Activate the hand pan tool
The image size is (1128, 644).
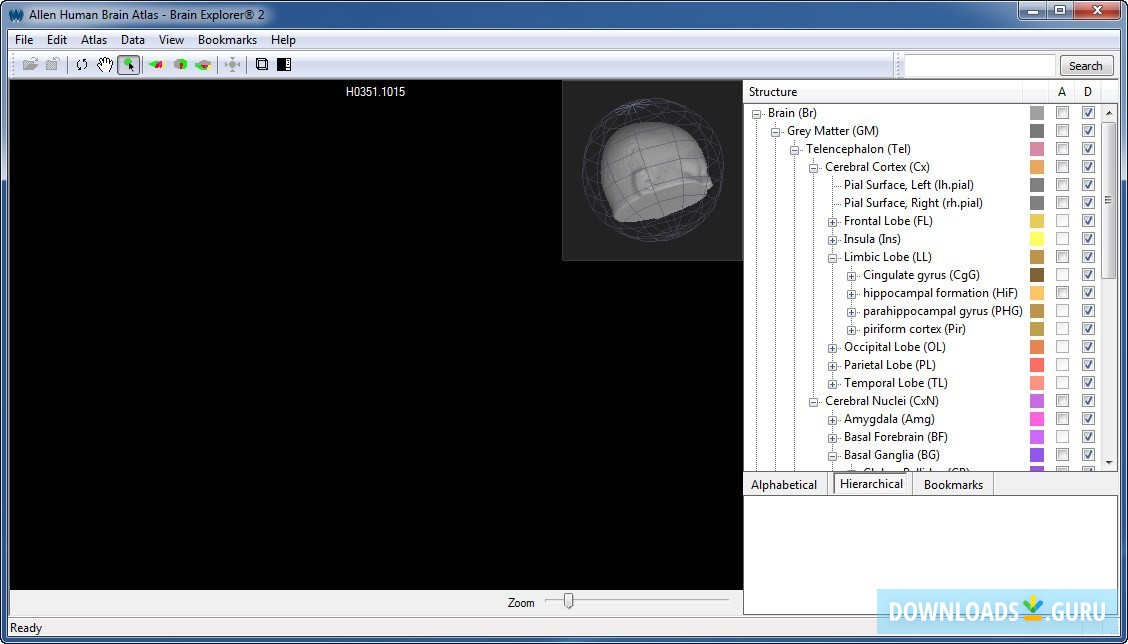click(105, 65)
